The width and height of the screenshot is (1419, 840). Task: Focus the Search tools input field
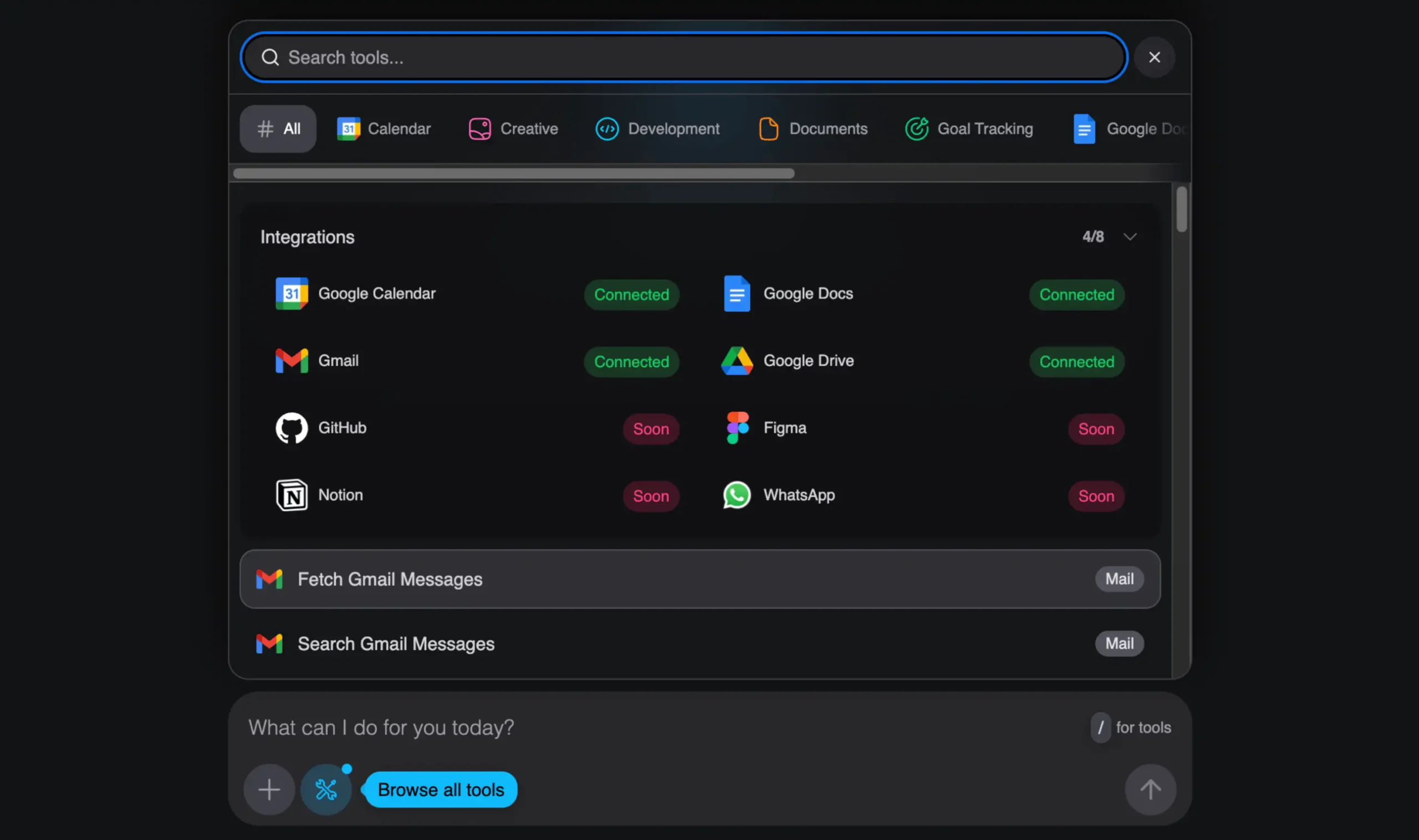click(684, 57)
